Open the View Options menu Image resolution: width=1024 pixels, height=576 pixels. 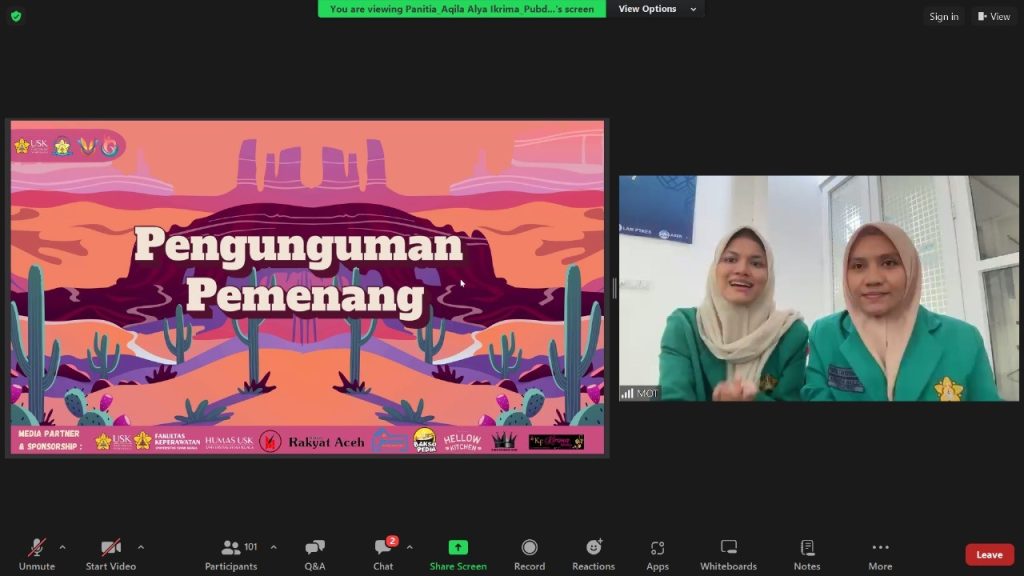click(x=654, y=9)
